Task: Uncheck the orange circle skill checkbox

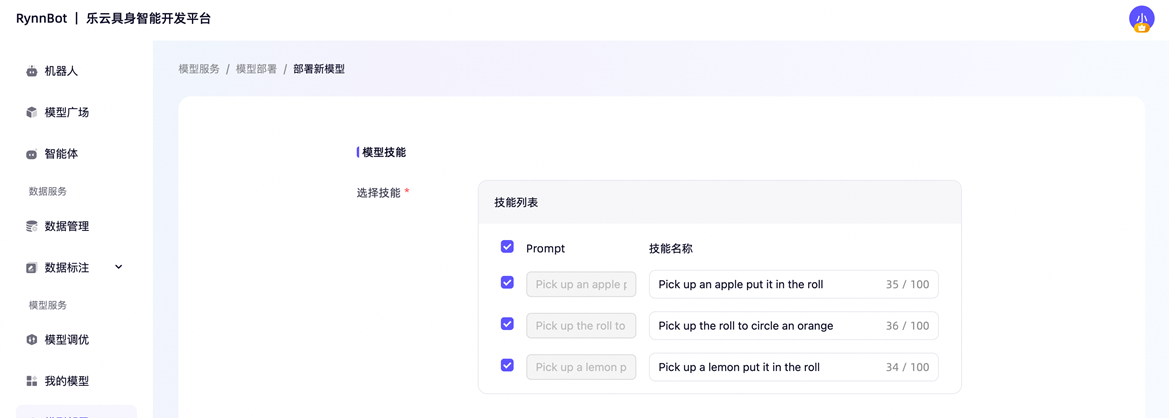Action: pyautogui.click(x=507, y=324)
